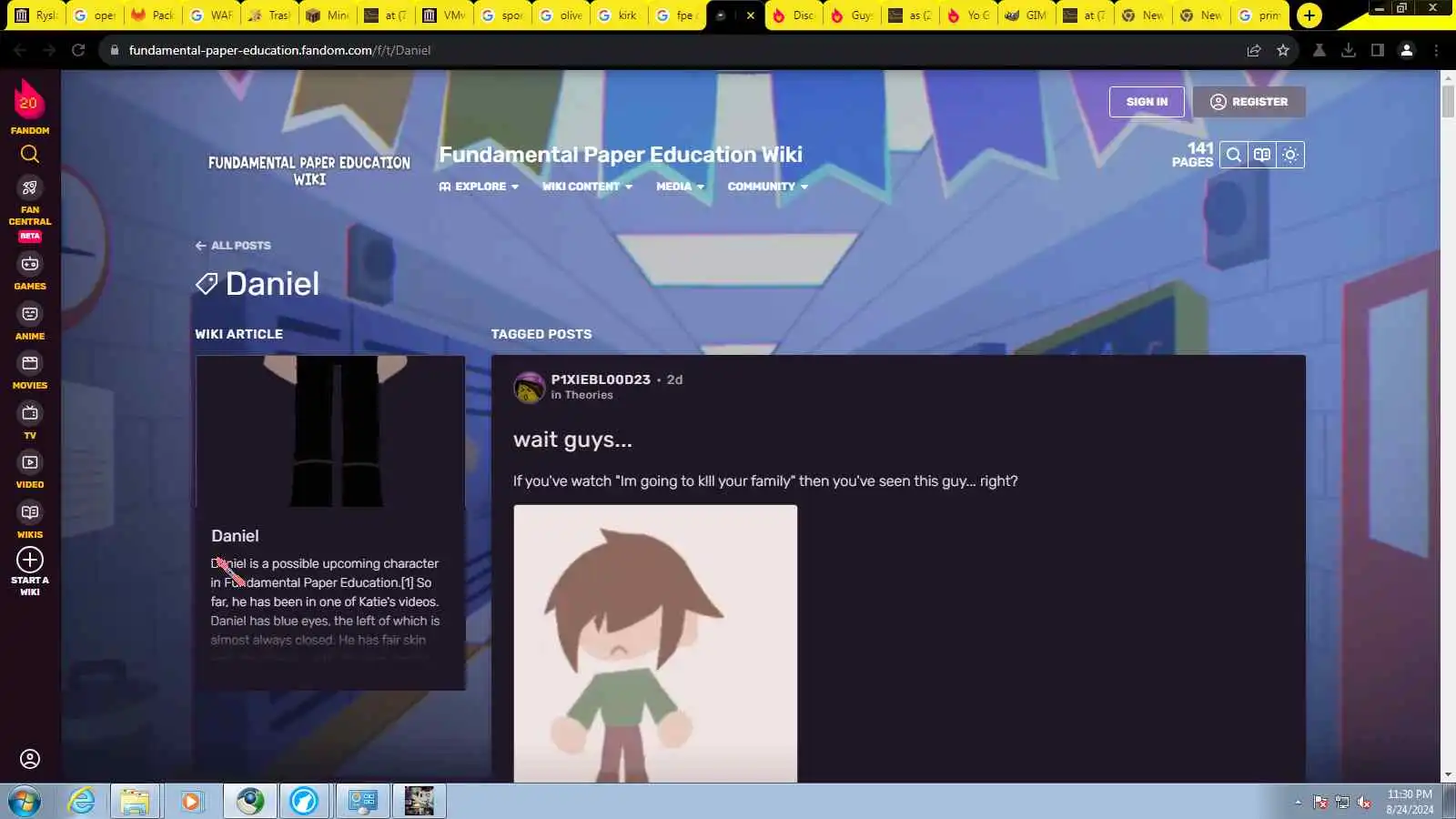Open the Games section in the sidebar
This screenshot has height=819, width=1456.
pyautogui.click(x=30, y=272)
